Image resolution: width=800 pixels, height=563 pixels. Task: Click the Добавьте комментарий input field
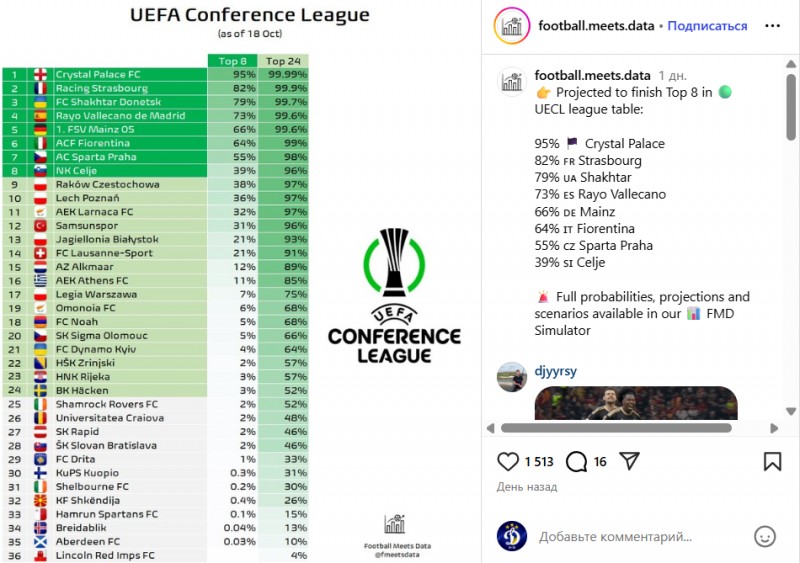point(640,537)
